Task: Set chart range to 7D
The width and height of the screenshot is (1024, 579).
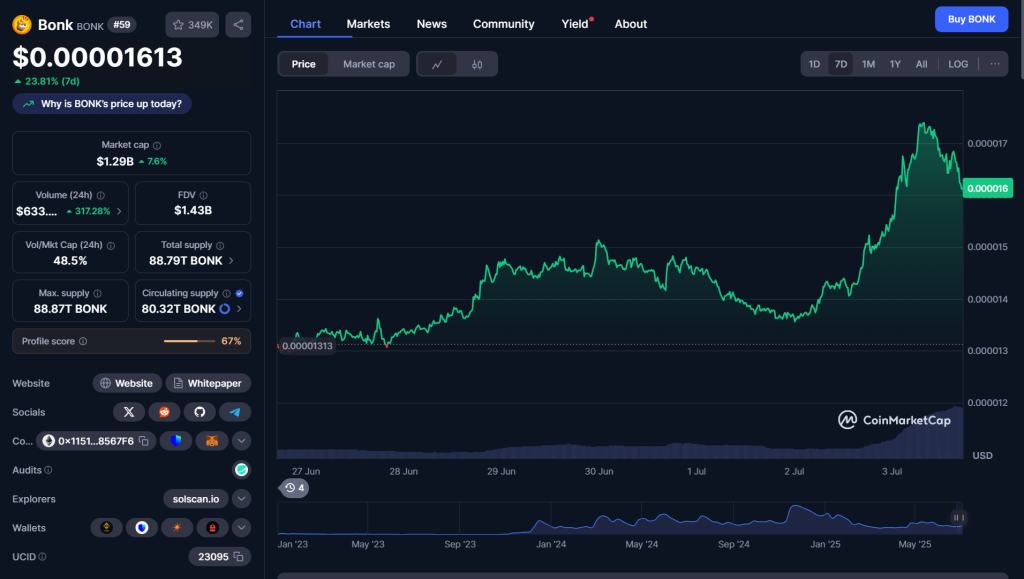Action: click(x=841, y=64)
